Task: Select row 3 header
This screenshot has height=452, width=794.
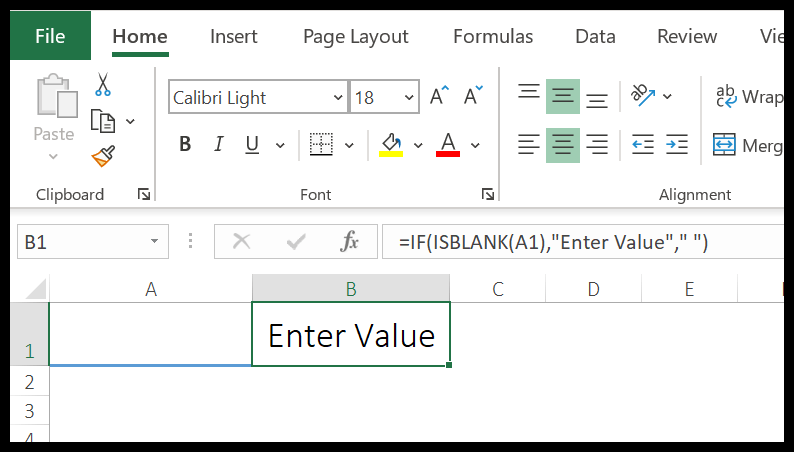Action: (x=30, y=410)
